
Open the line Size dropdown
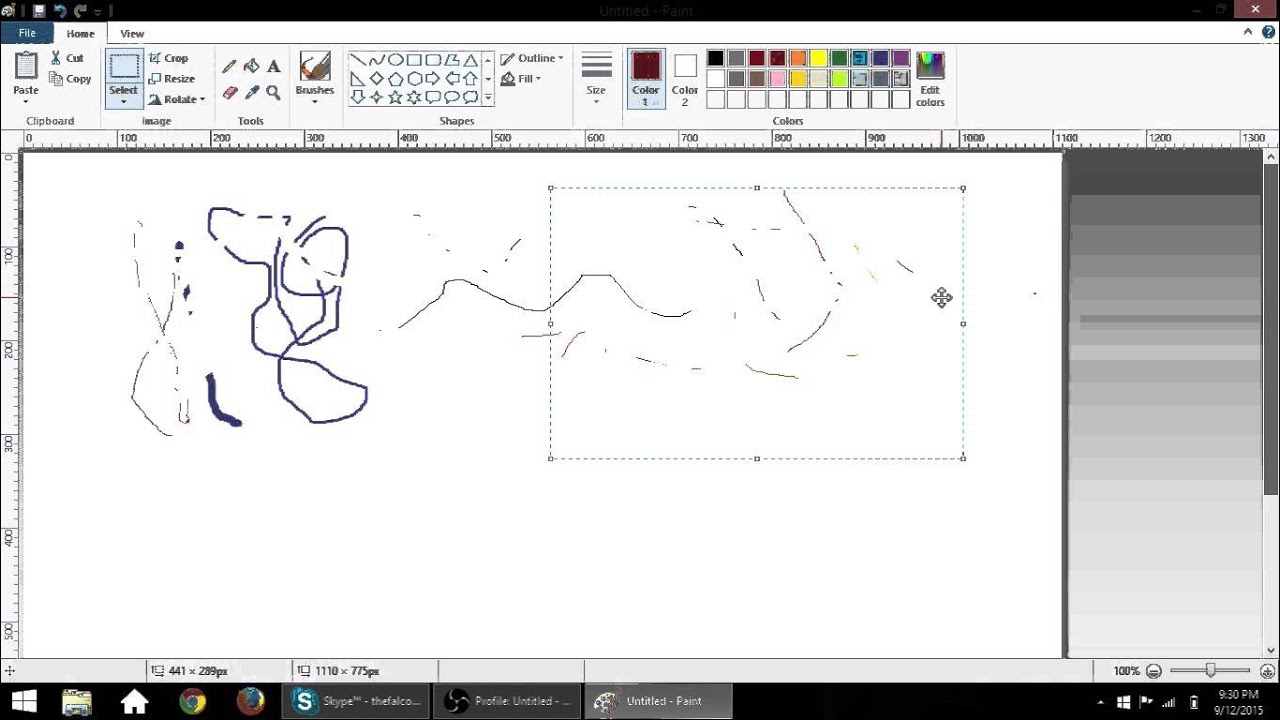pyautogui.click(x=596, y=79)
